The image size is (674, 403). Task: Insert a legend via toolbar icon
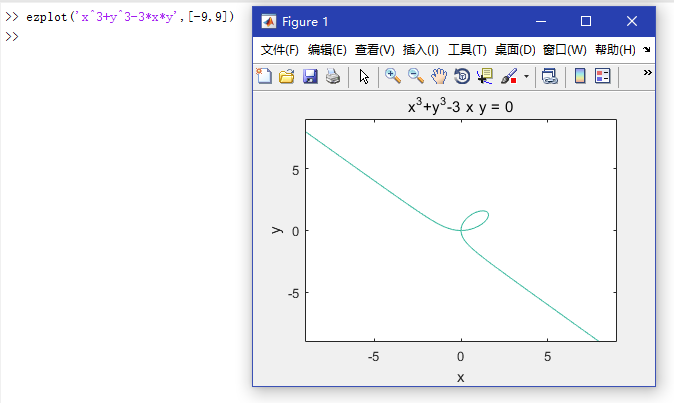click(603, 76)
